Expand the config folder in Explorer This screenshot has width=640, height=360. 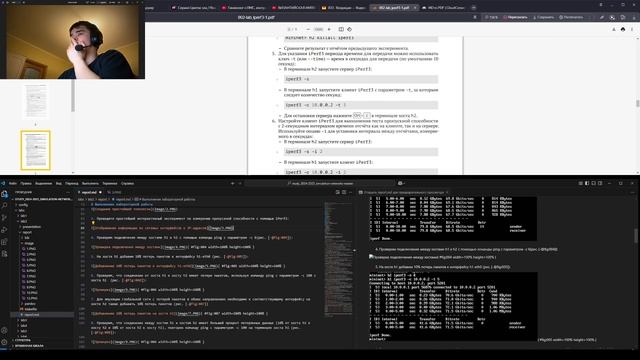coord(23,205)
